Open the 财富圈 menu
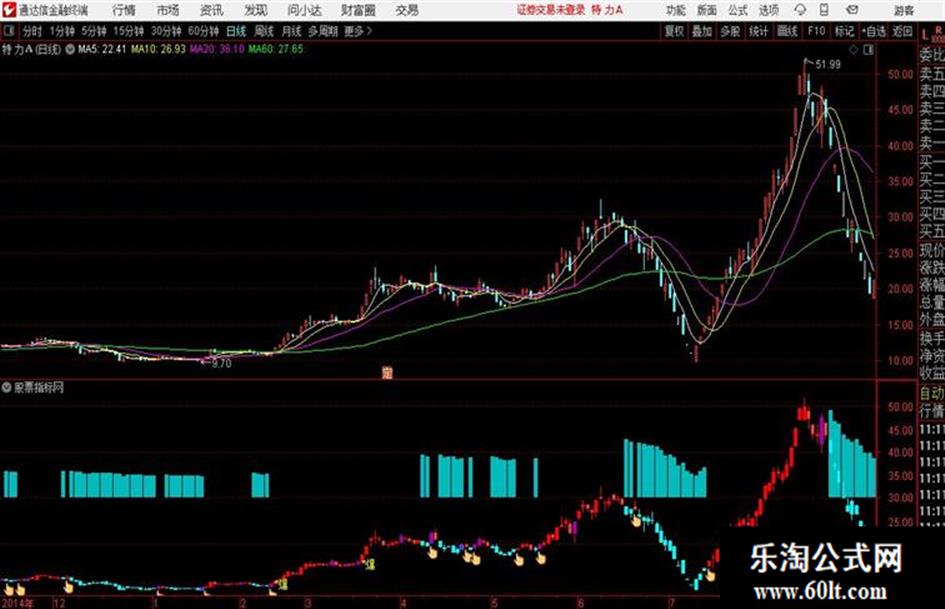Viewport: 945px width, 609px height. 358,10
